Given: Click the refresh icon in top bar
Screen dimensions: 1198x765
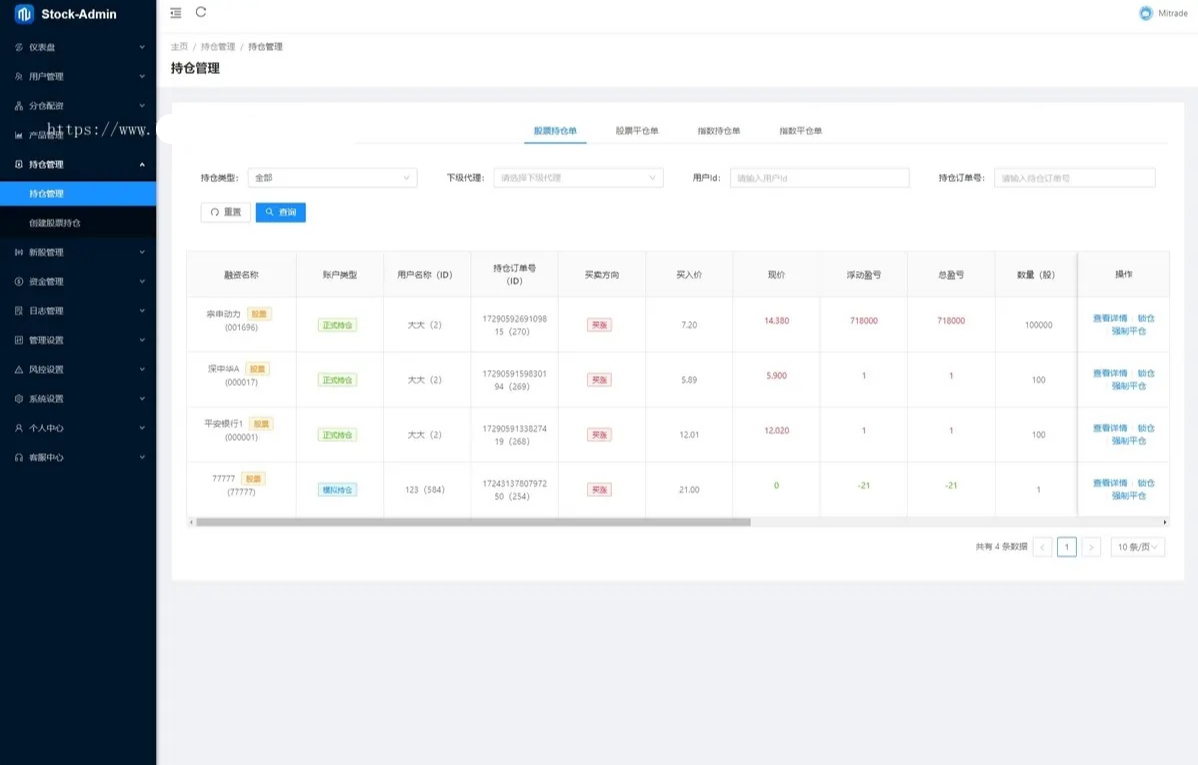Looking at the screenshot, I should pyautogui.click(x=201, y=12).
